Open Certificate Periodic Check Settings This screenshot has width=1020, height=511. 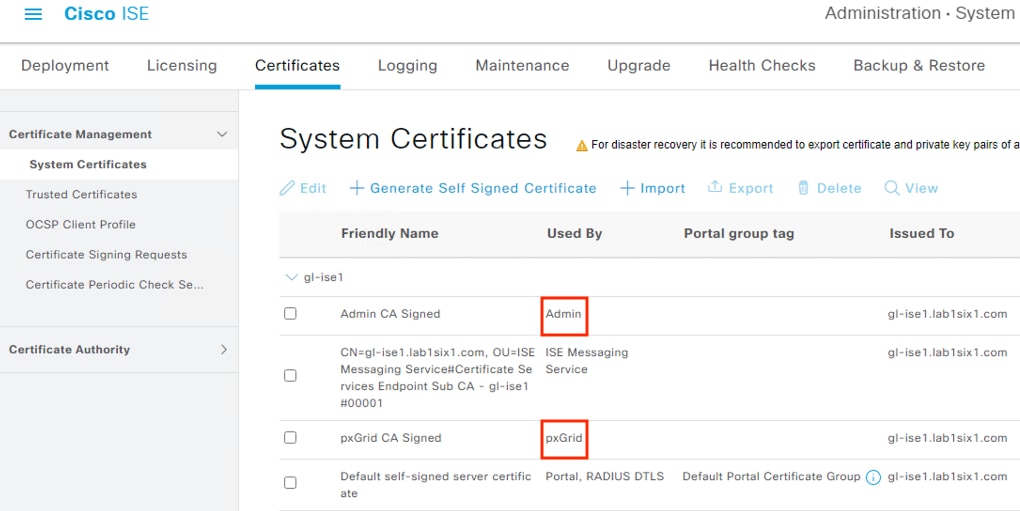(114, 284)
